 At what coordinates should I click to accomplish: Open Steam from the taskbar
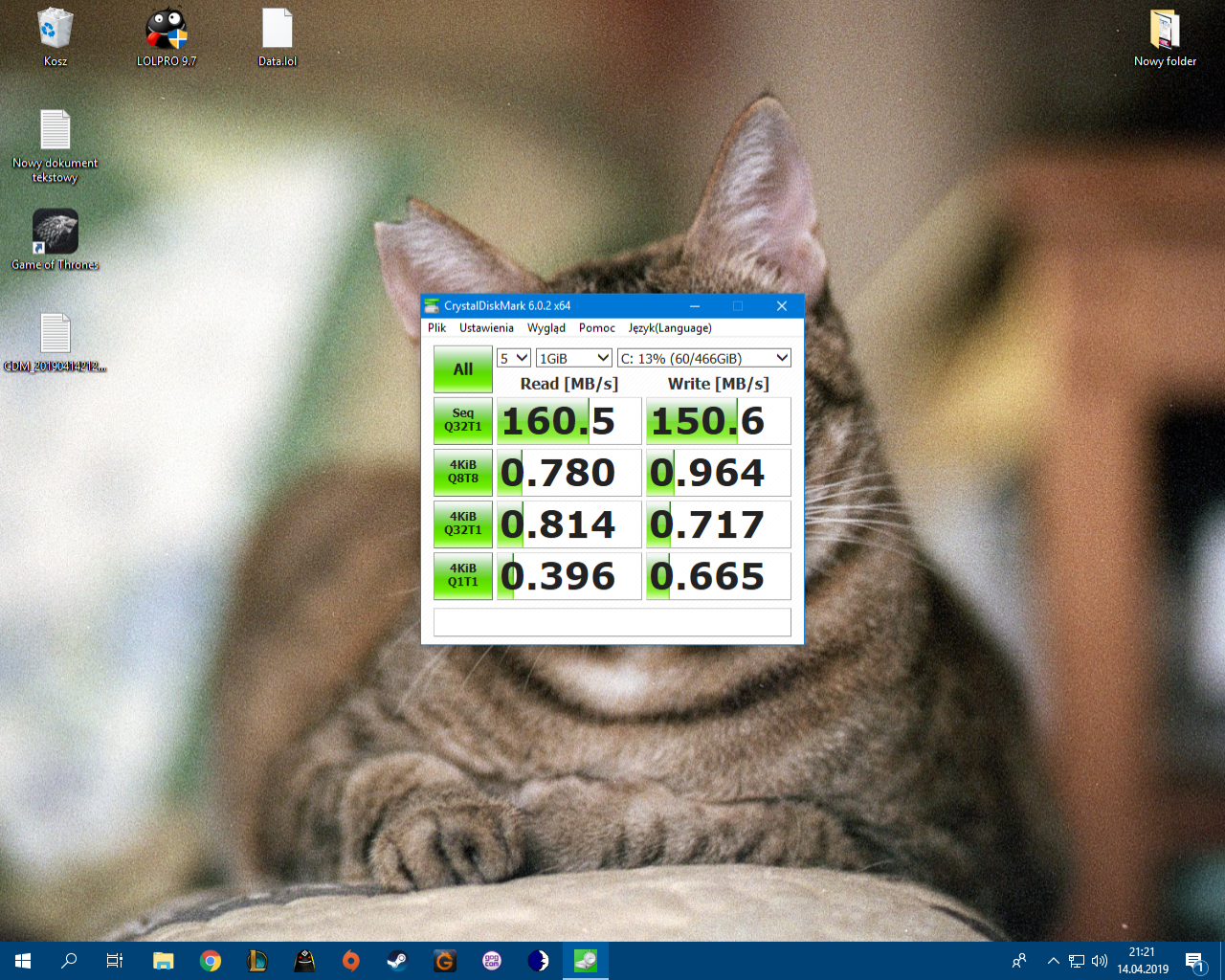pyautogui.click(x=398, y=961)
